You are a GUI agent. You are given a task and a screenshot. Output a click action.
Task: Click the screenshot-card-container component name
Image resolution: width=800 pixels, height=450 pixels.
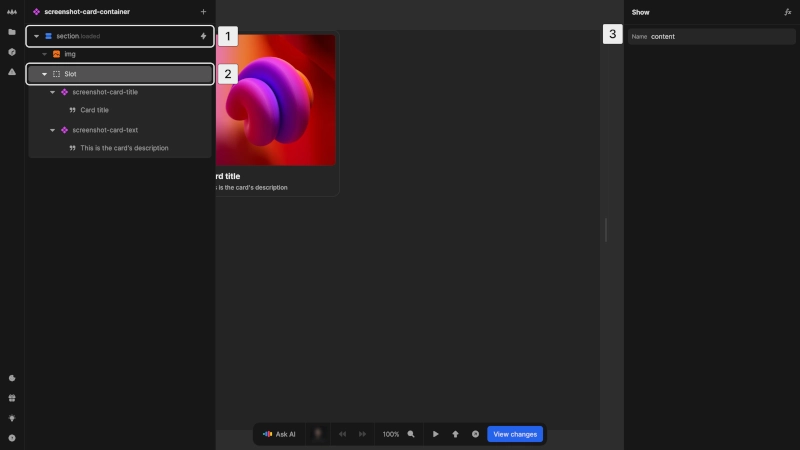click(87, 12)
